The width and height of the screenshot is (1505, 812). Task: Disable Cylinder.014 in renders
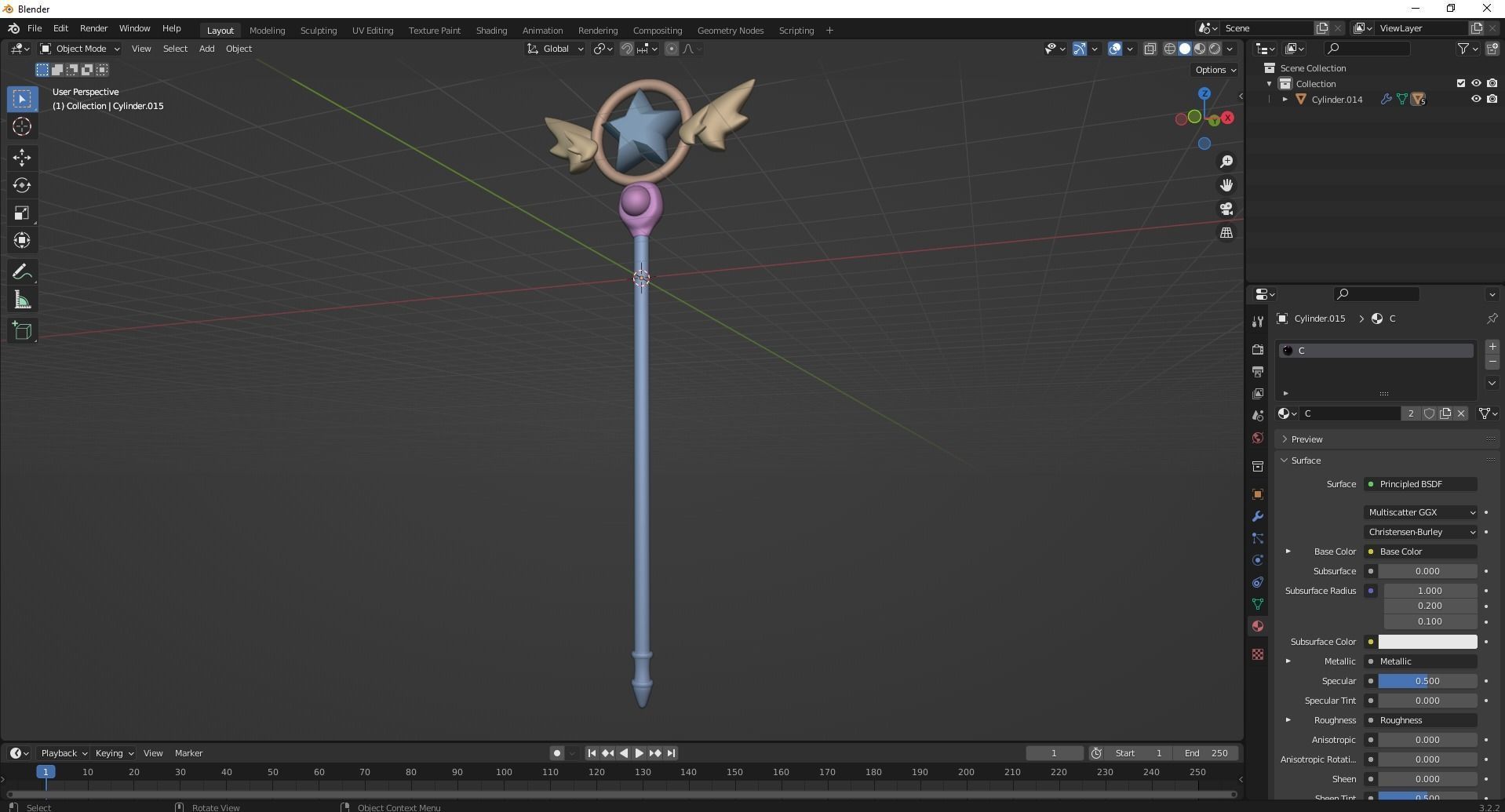point(1492,100)
